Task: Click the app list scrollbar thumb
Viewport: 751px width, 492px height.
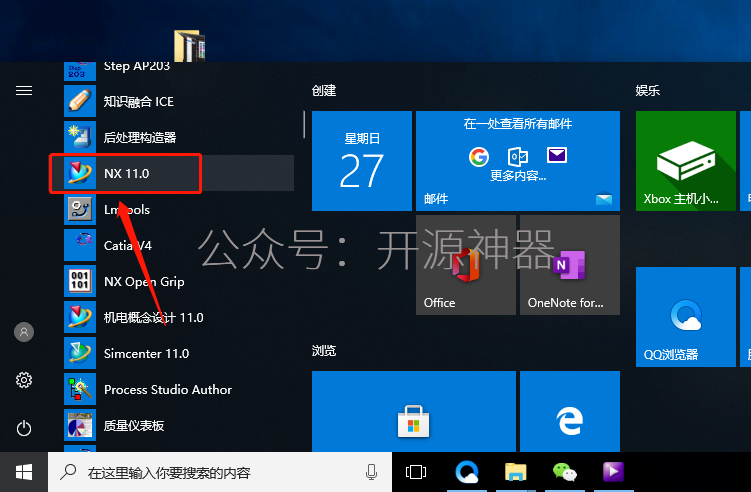Action: point(304,125)
